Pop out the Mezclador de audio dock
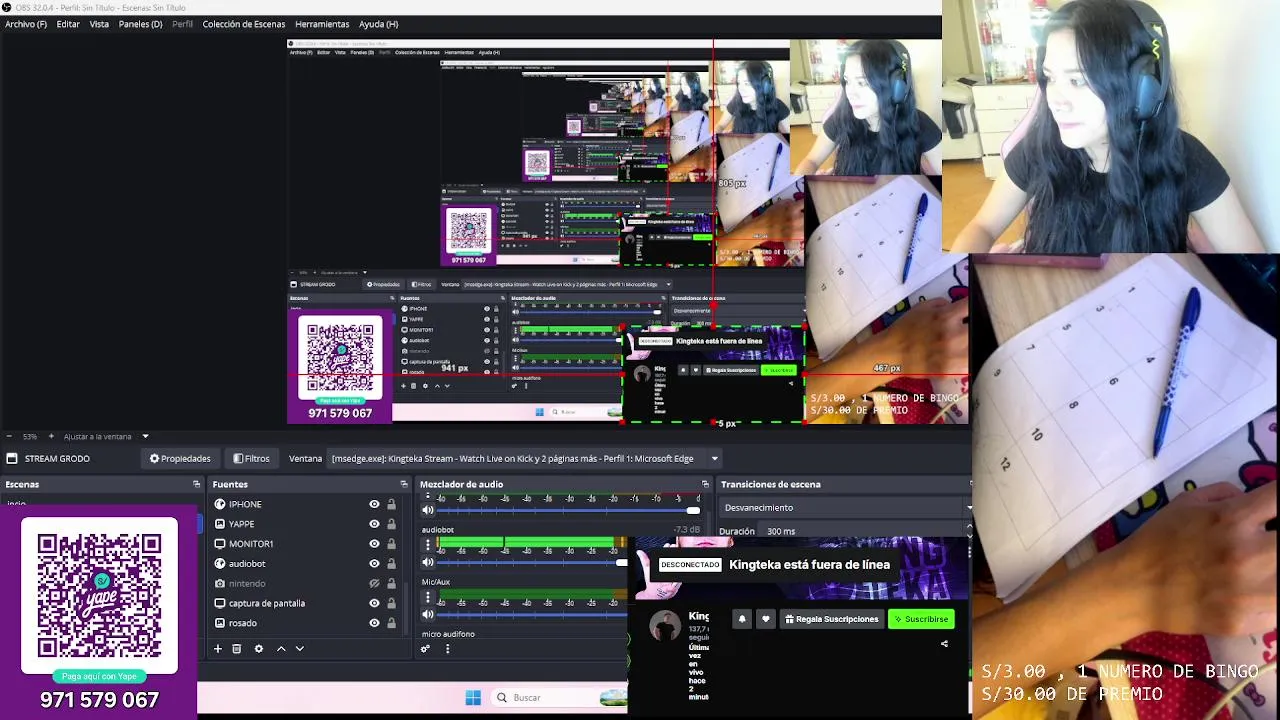The height and width of the screenshot is (720, 1280). click(x=705, y=484)
